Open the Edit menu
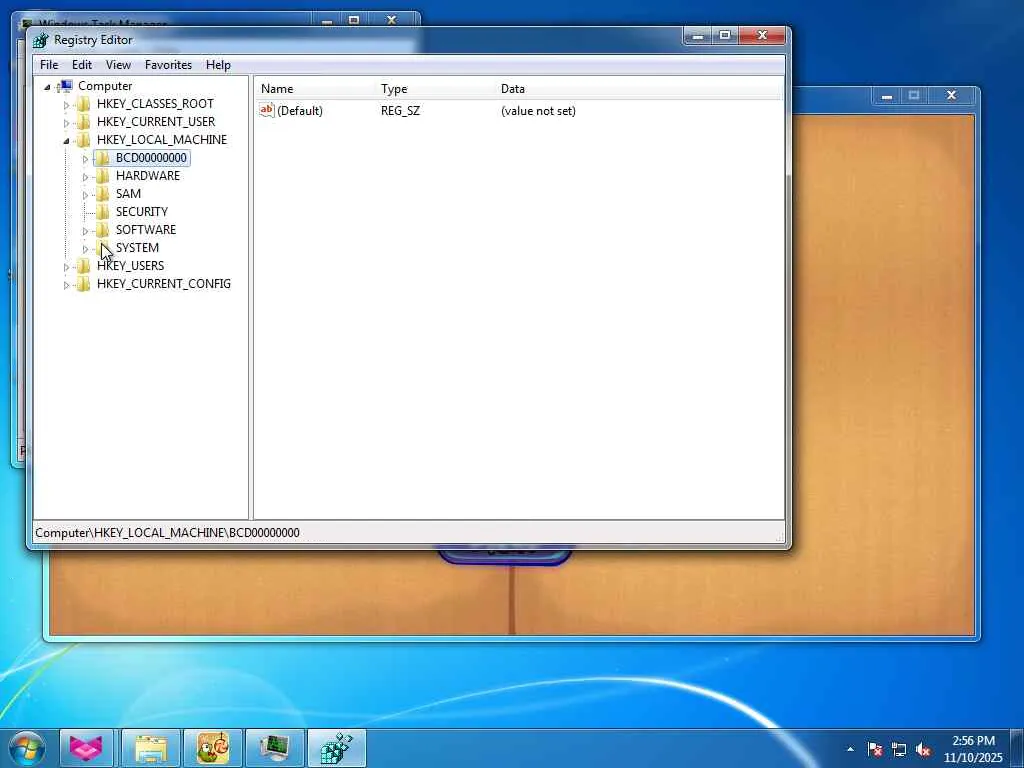 (82, 65)
